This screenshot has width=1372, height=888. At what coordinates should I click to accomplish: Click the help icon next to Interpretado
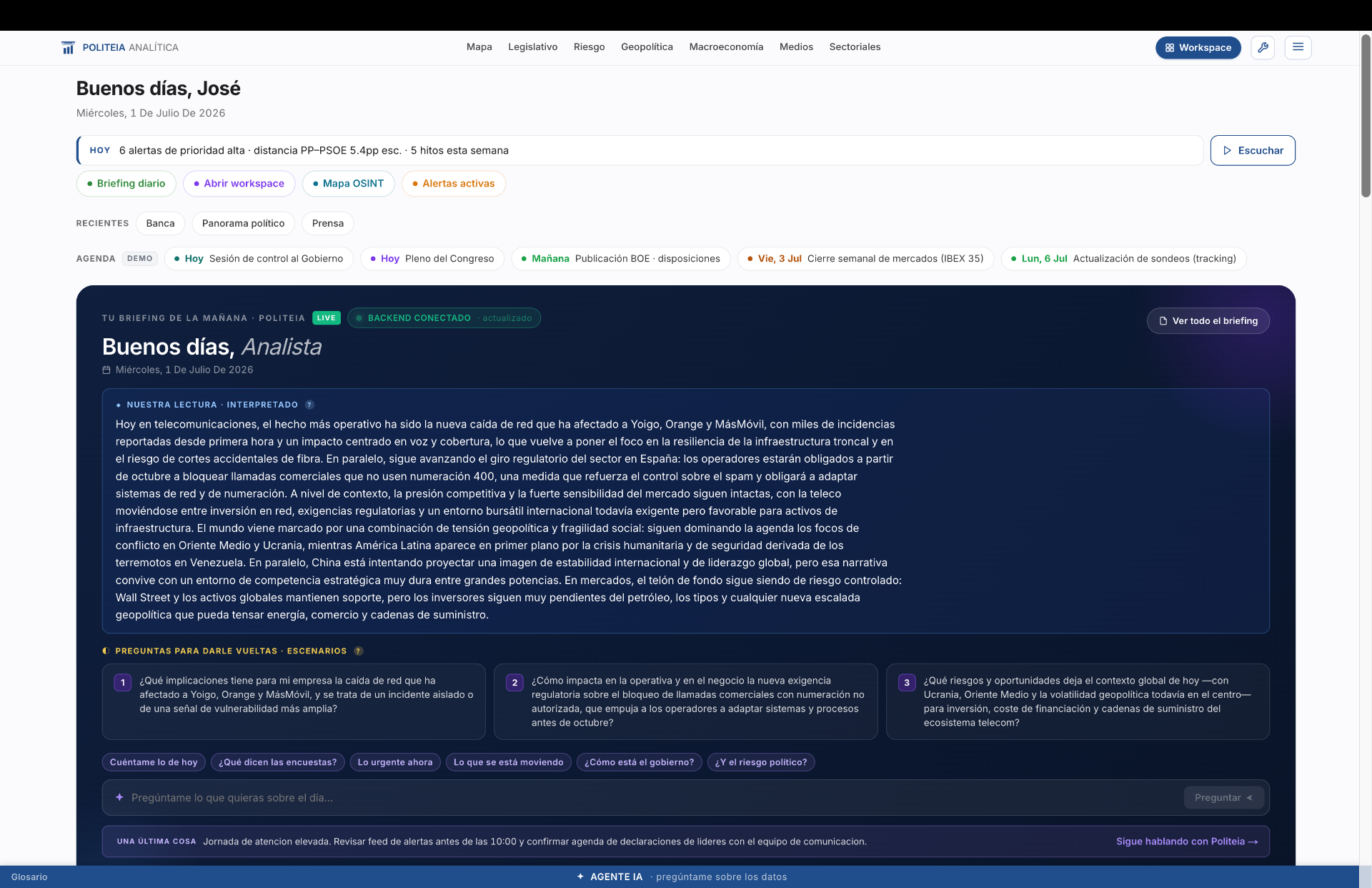pyautogui.click(x=309, y=405)
